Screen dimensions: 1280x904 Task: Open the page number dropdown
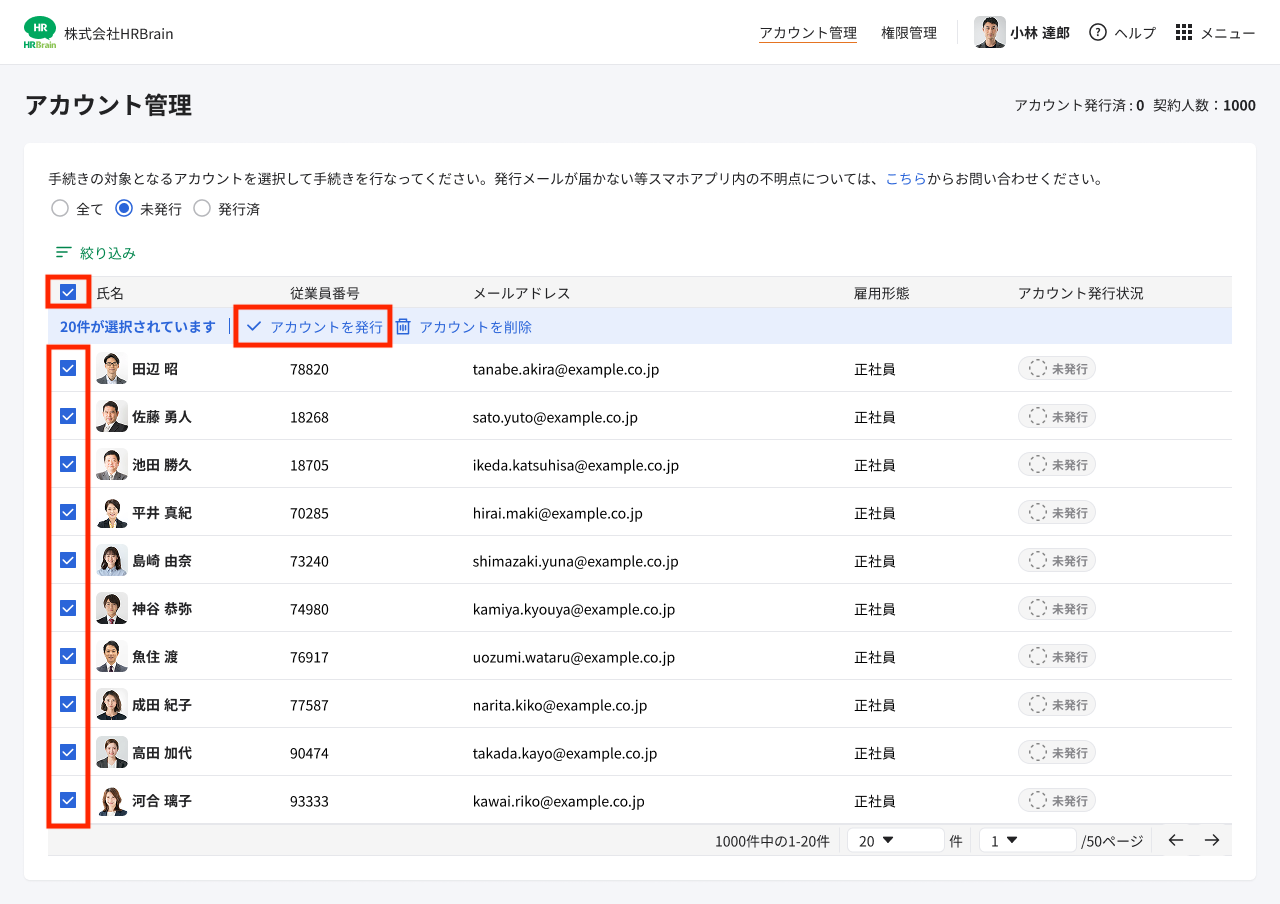click(1026, 840)
